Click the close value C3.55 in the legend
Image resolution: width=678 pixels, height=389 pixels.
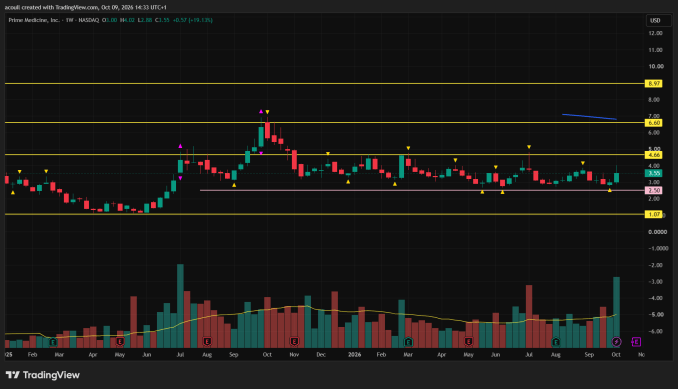point(162,20)
